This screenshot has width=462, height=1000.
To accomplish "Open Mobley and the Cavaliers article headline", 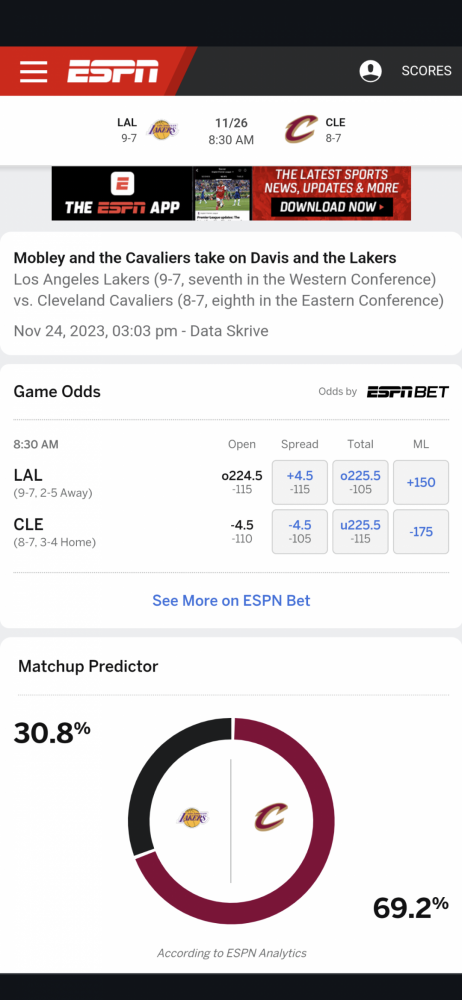I will click(x=205, y=258).
